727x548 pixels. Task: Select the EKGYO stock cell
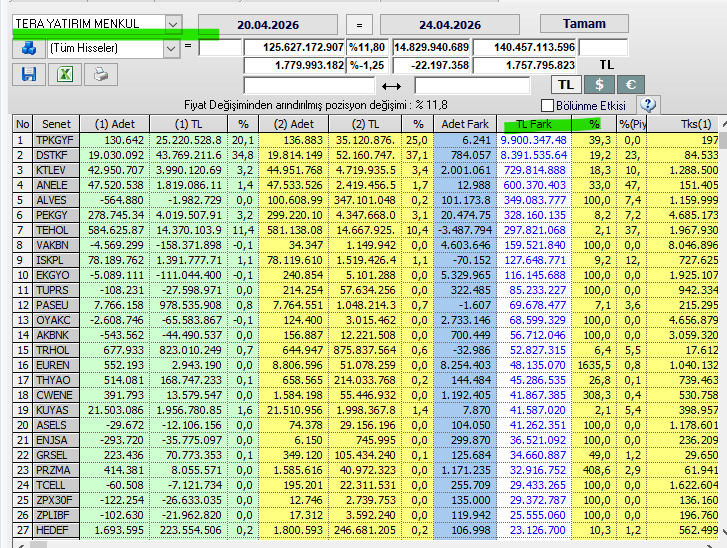[x=56, y=275]
